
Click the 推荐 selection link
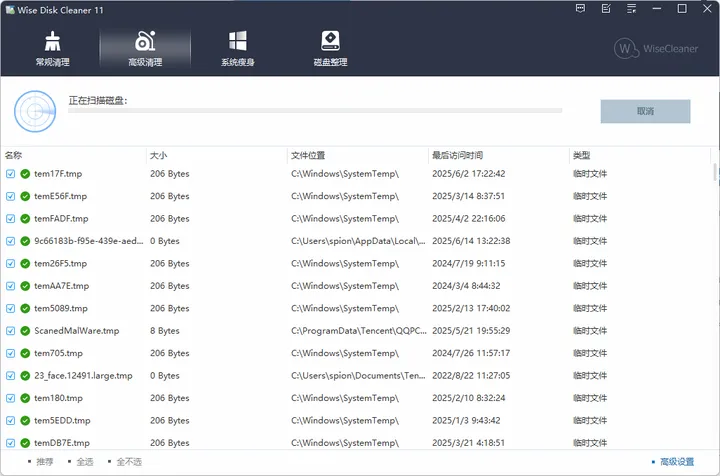tap(45, 462)
